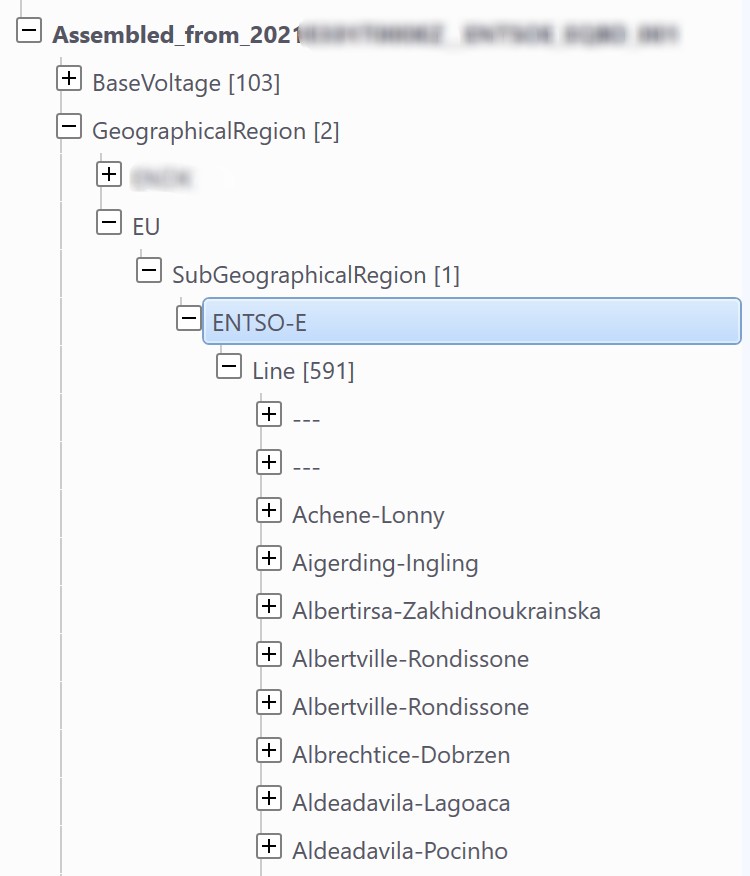Select the second Albertville-Rondissone label
The height and width of the screenshot is (876, 750).
410,706
